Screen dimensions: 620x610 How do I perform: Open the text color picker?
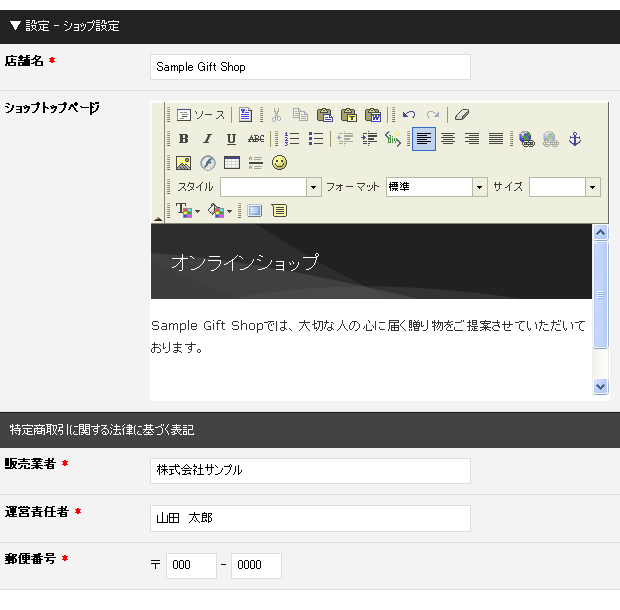tap(188, 210)
